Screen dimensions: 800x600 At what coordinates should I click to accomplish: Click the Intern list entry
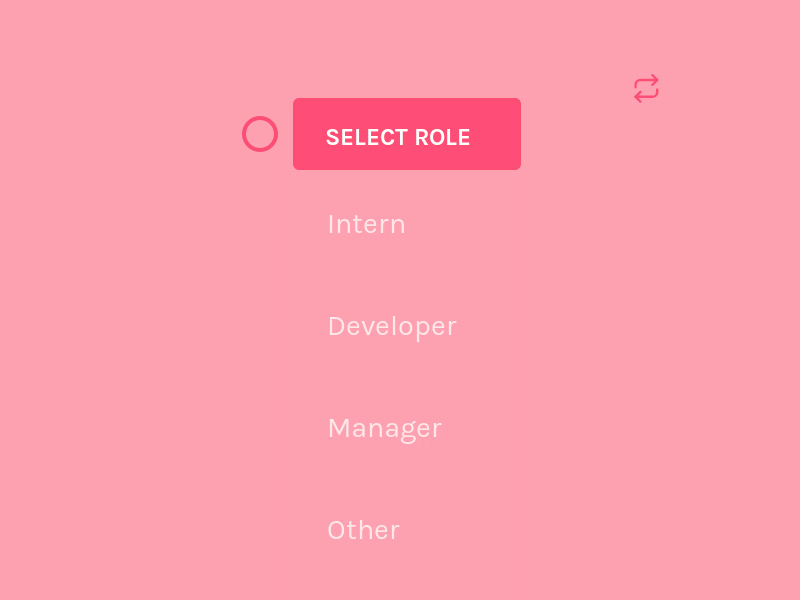pyautogui.click(x=366, y=224)
